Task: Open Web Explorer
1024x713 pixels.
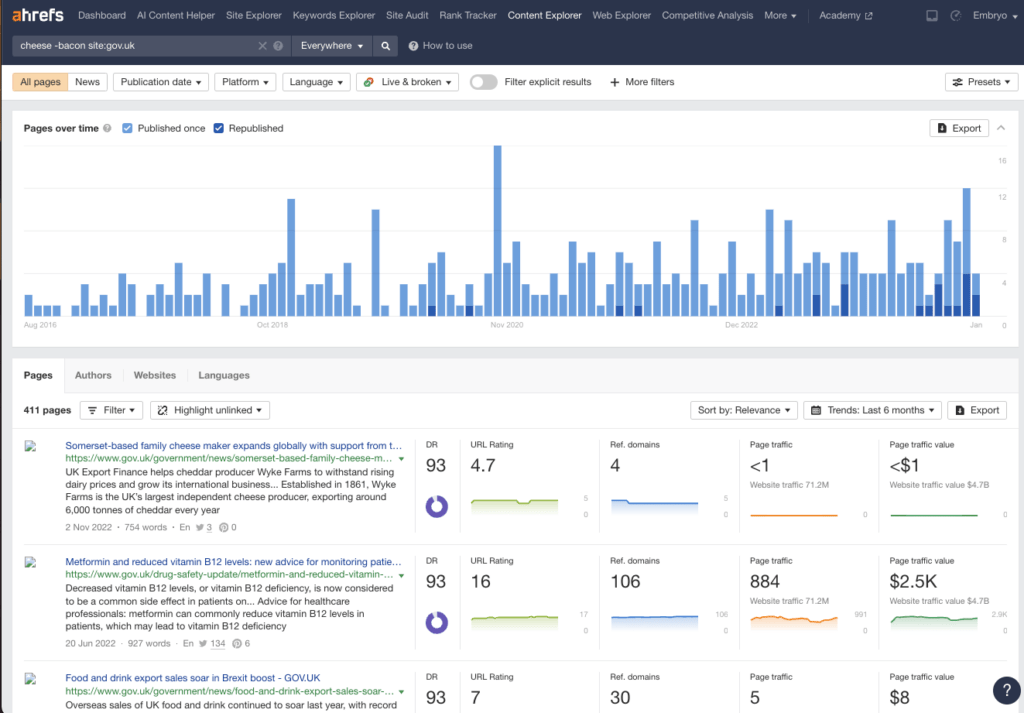Action: click(621, 16)
